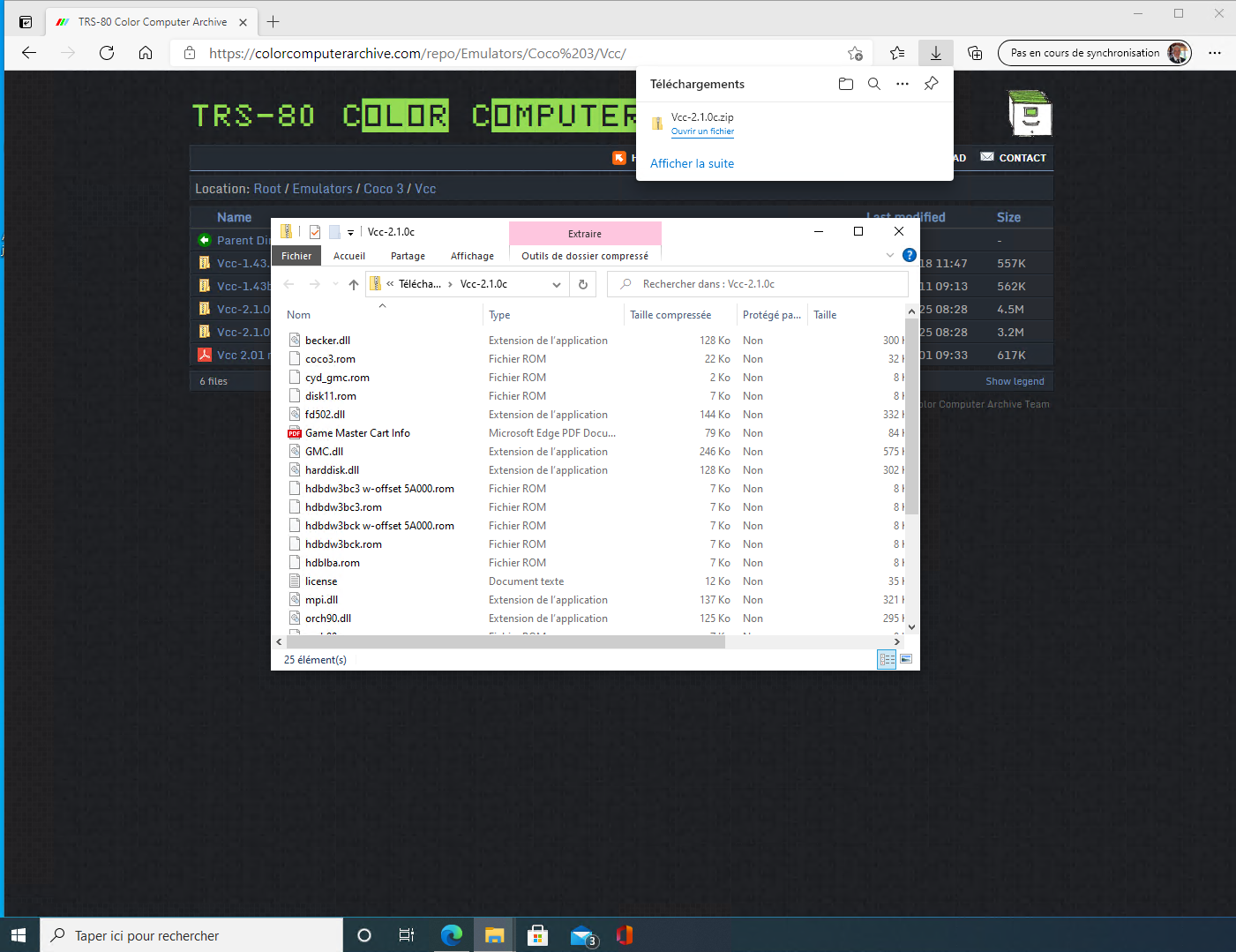
Task: Select the becker.dll file
Action: pyautogui.click(x=327, y=341)
